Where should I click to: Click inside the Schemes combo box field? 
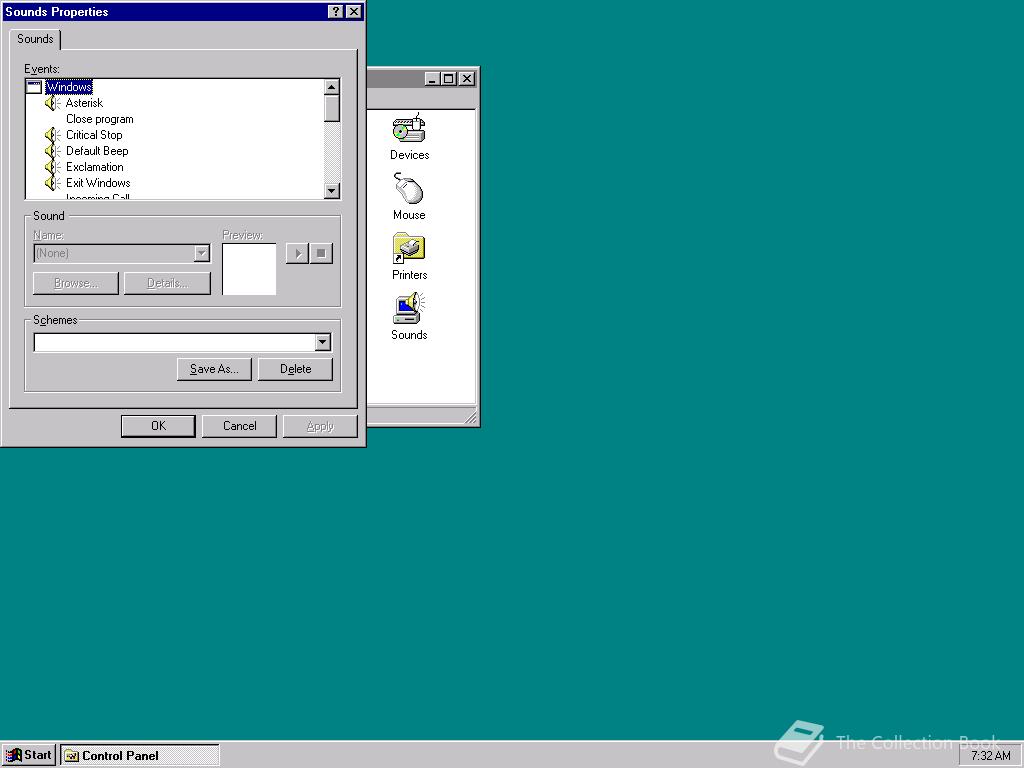click(174, 342)
